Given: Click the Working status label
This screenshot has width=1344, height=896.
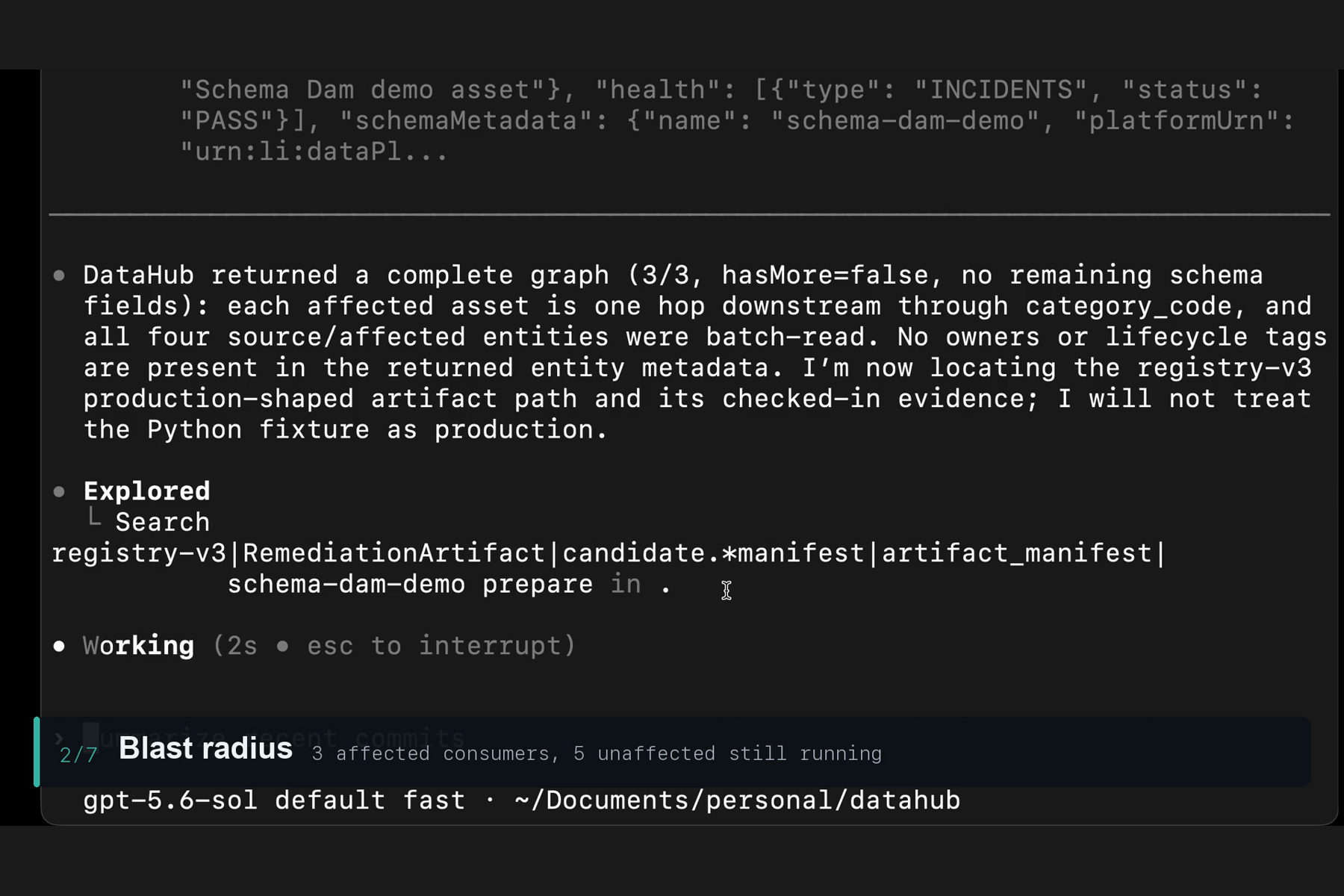Looking at the screenshot, I should [x=138, y=646].
